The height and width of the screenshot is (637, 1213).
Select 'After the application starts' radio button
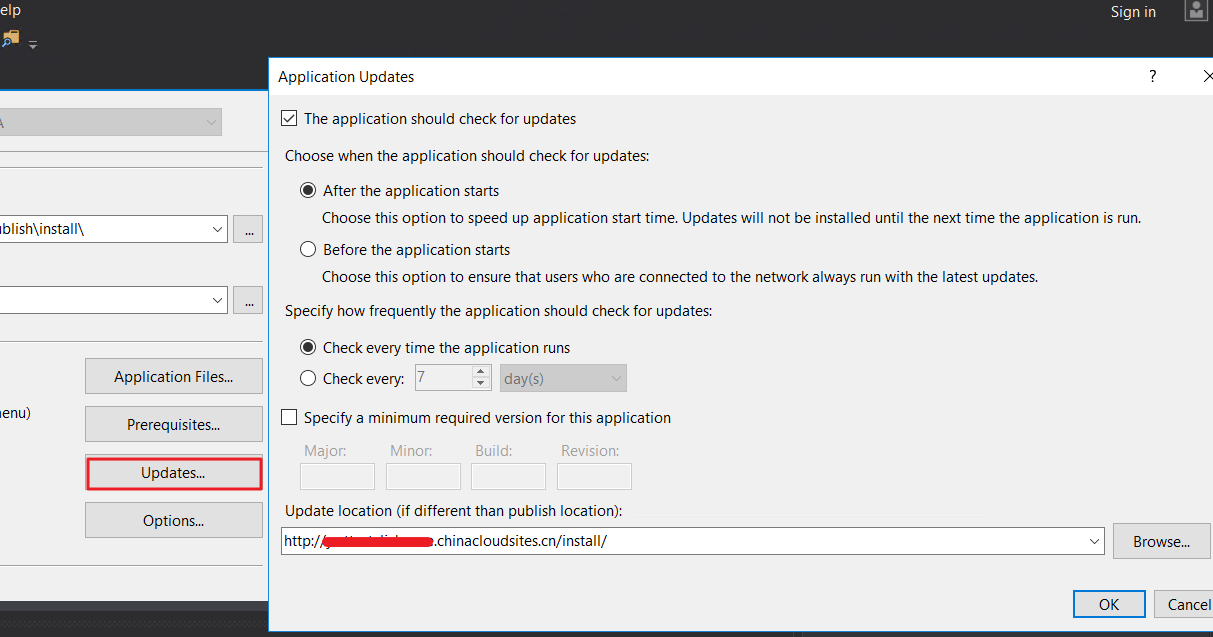(x=308, y=190)
